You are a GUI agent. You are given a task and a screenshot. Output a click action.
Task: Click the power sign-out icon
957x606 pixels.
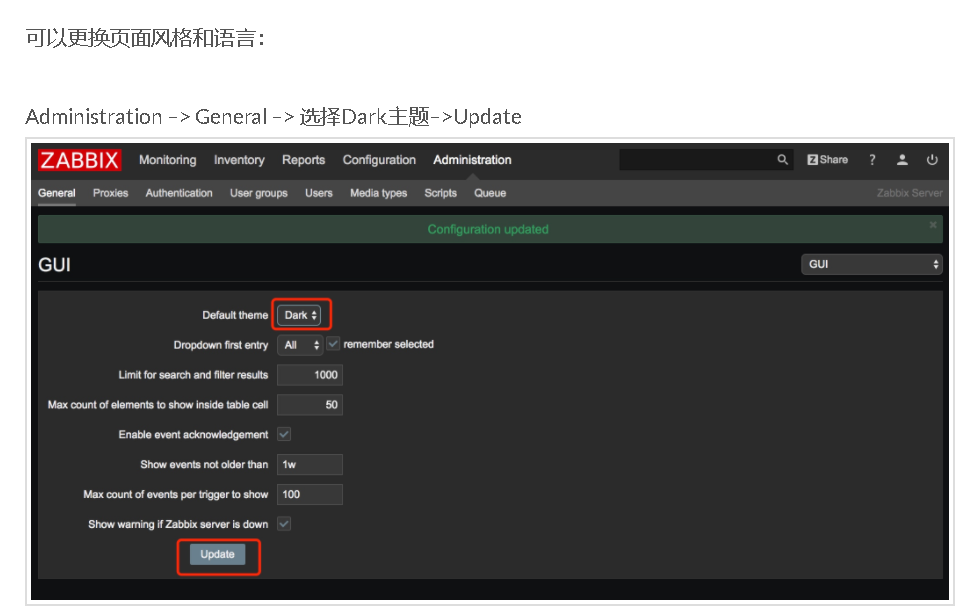coord(932,160)
